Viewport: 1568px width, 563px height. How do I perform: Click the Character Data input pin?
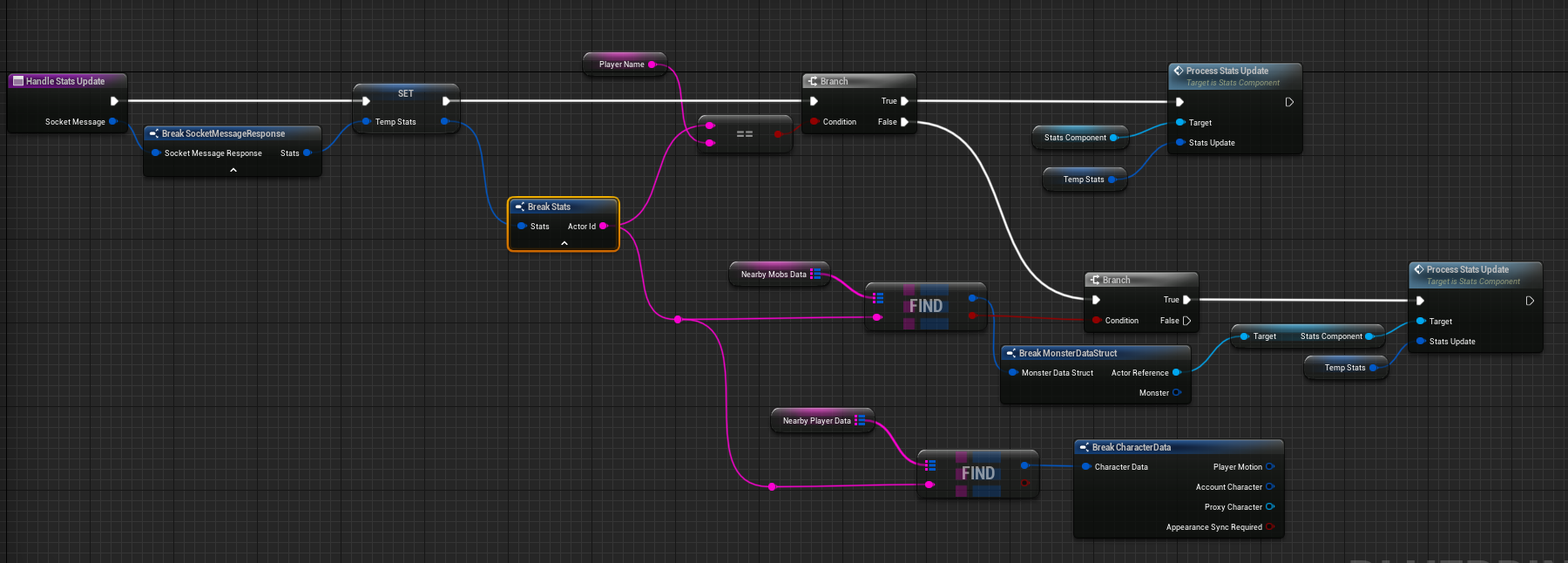tap(1086, 467)
